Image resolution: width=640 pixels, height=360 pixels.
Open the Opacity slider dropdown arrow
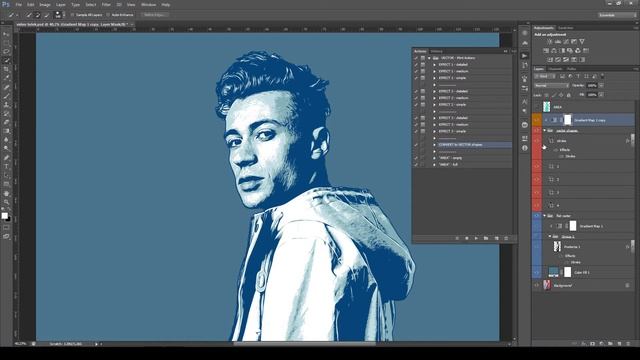point(601,85)
